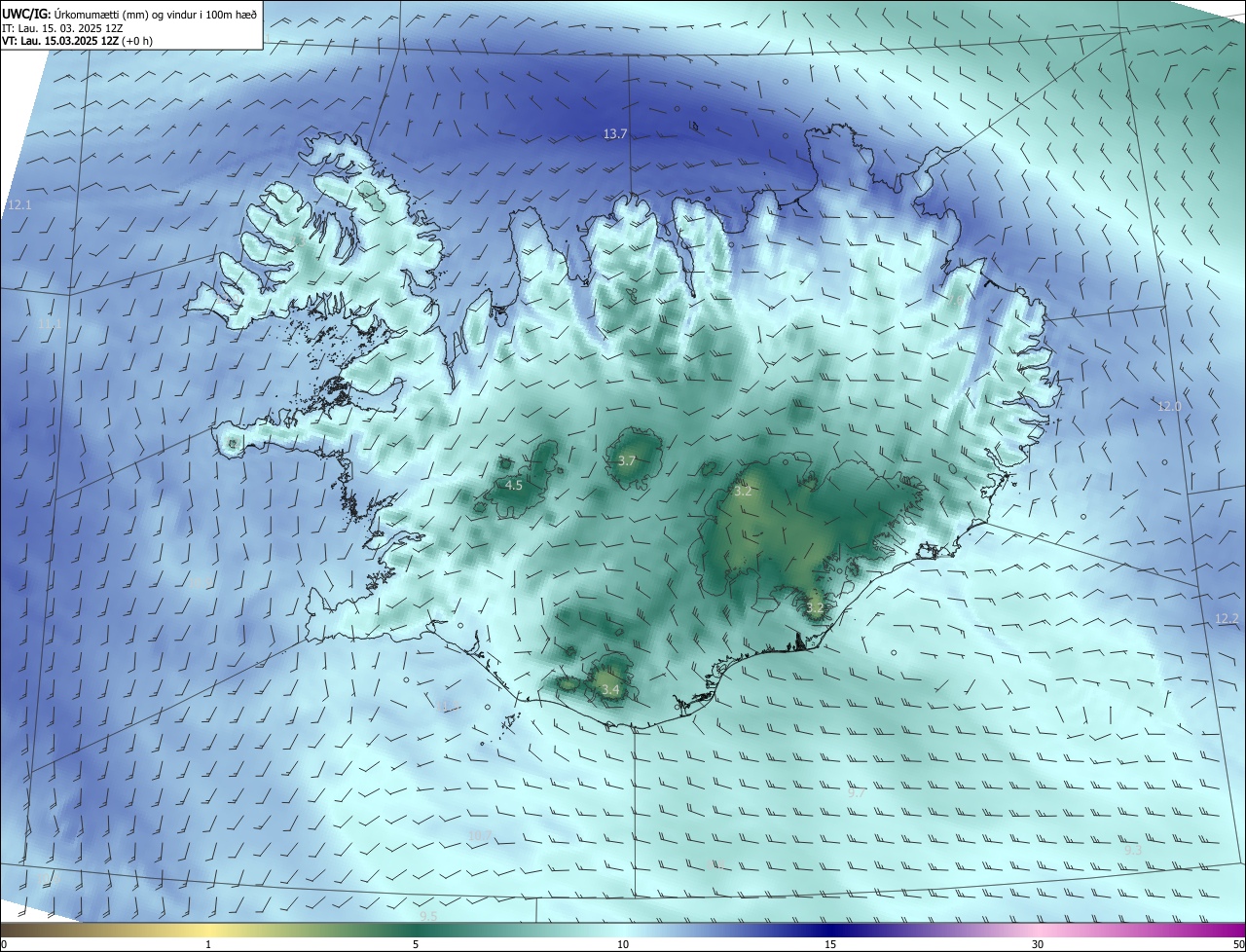Click the 10.7 value southwest of Iceland
The image size is (1246, 952).
point(480,835)
